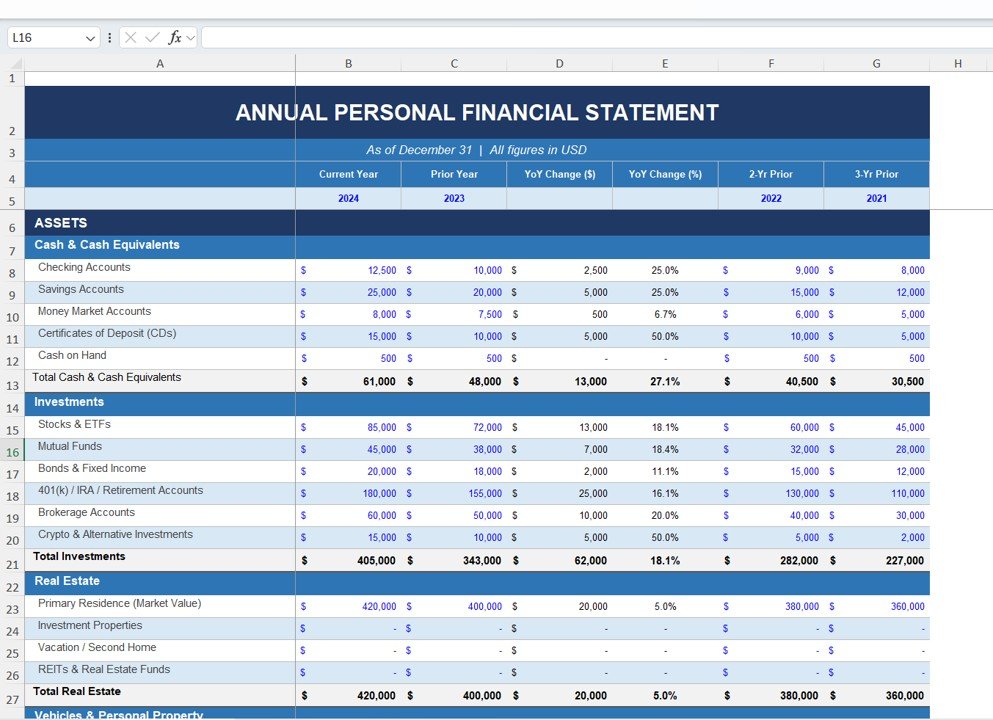Click the ANNUAL PERSONAL FINANCIAL STATEMENT title cell

(476, 112)
